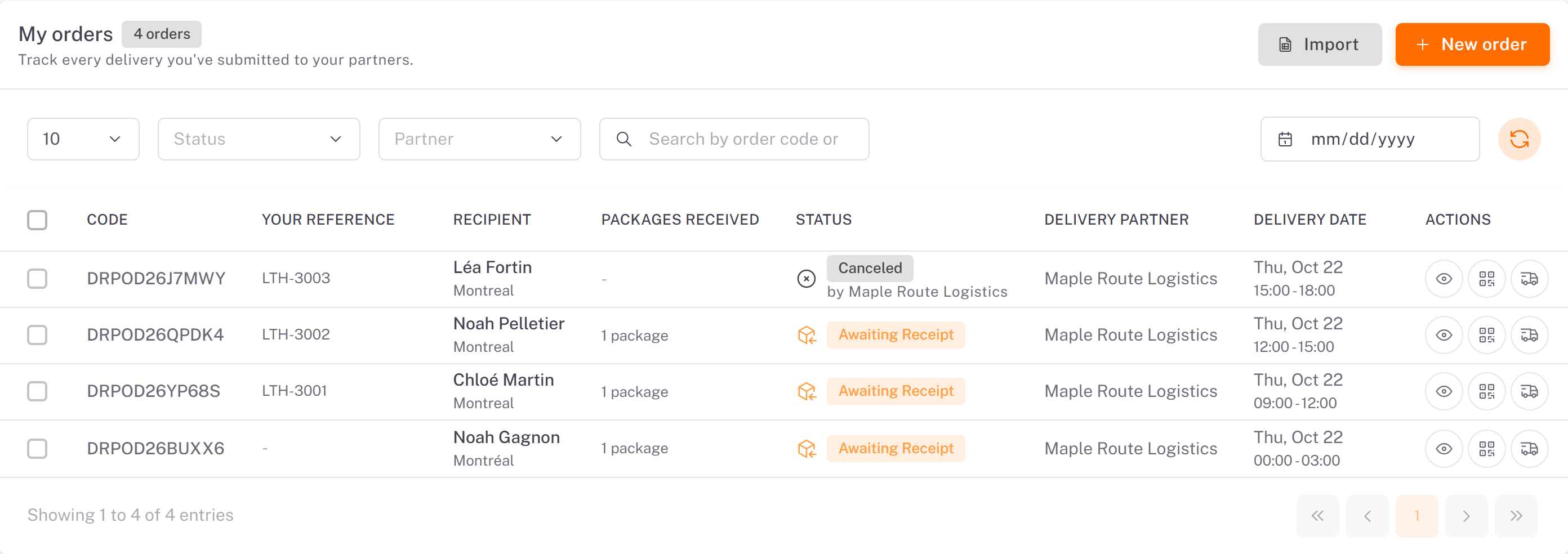Create a New order
The image size is (1568, 554).
click(x=1472, y=44)
